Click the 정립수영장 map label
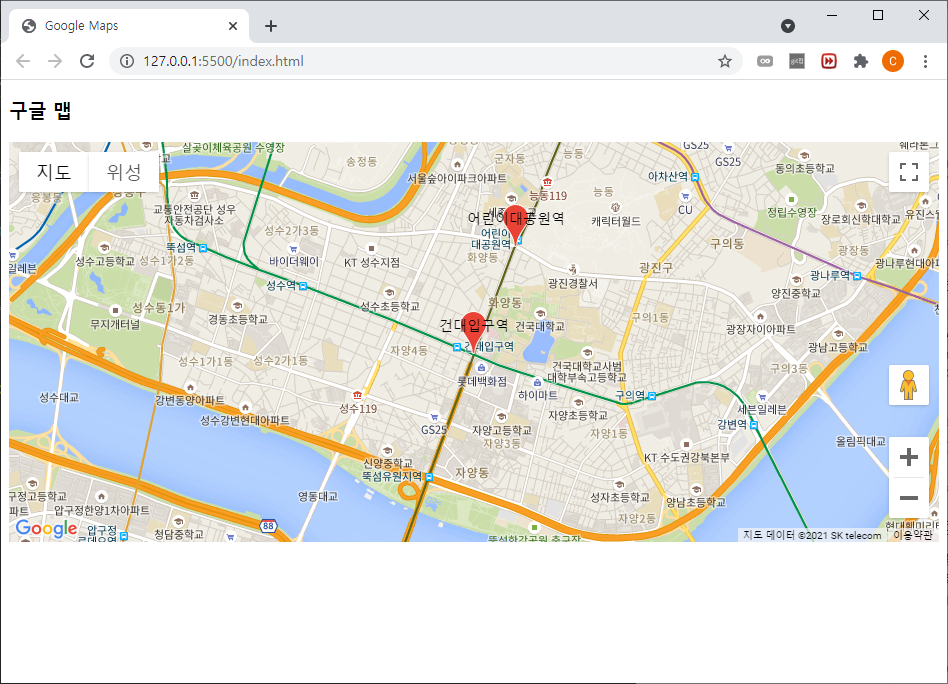948x684 pixels. click(791, 212)
